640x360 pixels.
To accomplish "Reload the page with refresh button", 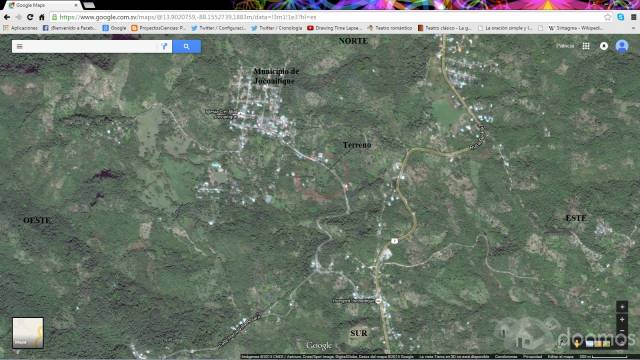I will coord(30,17).
